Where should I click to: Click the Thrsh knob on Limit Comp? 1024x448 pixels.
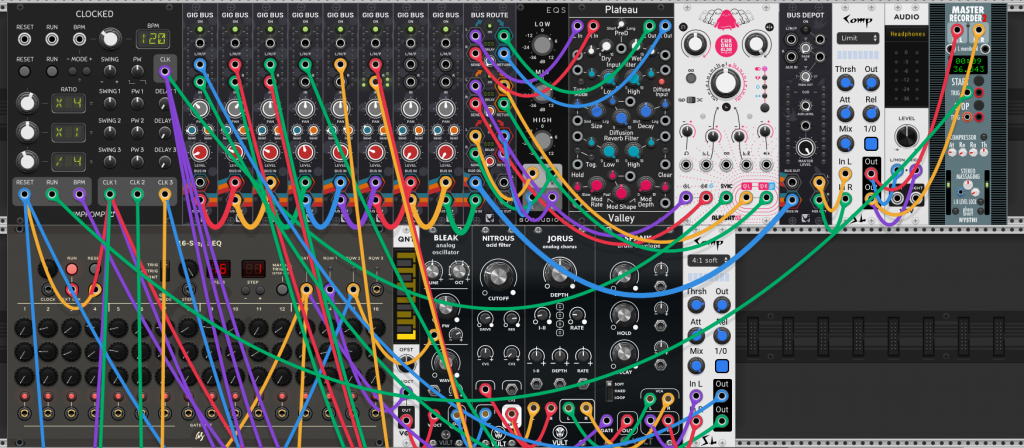click(846, 83)
